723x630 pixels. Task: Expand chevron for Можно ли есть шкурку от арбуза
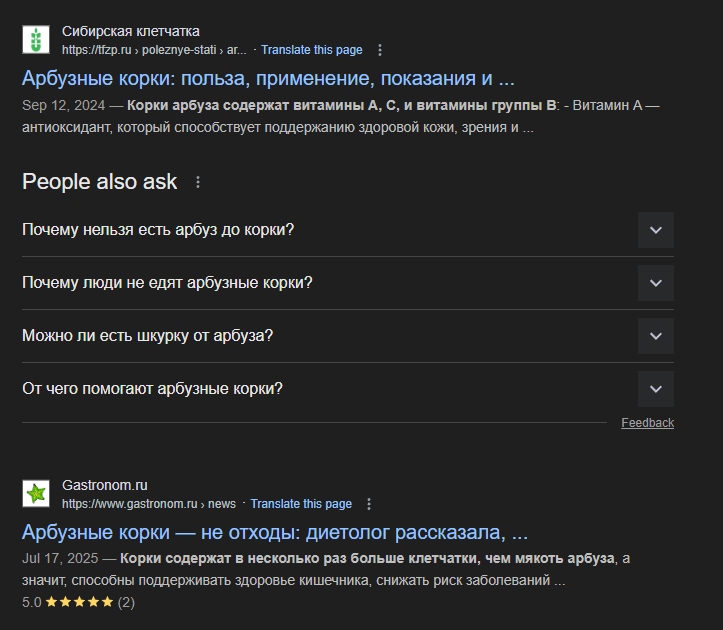pos(656,336)
